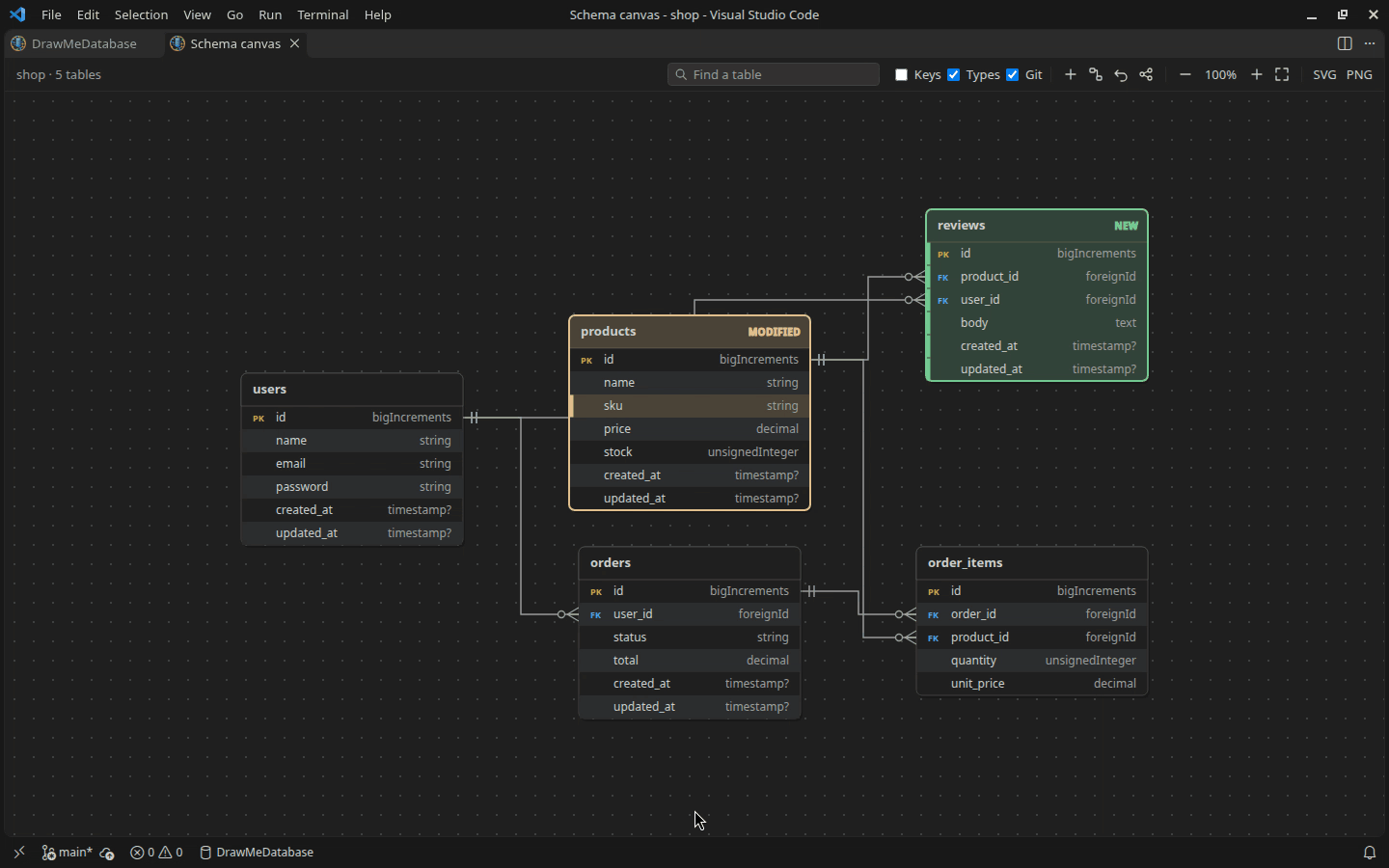Click the add table plus icon

point(1071,74)
